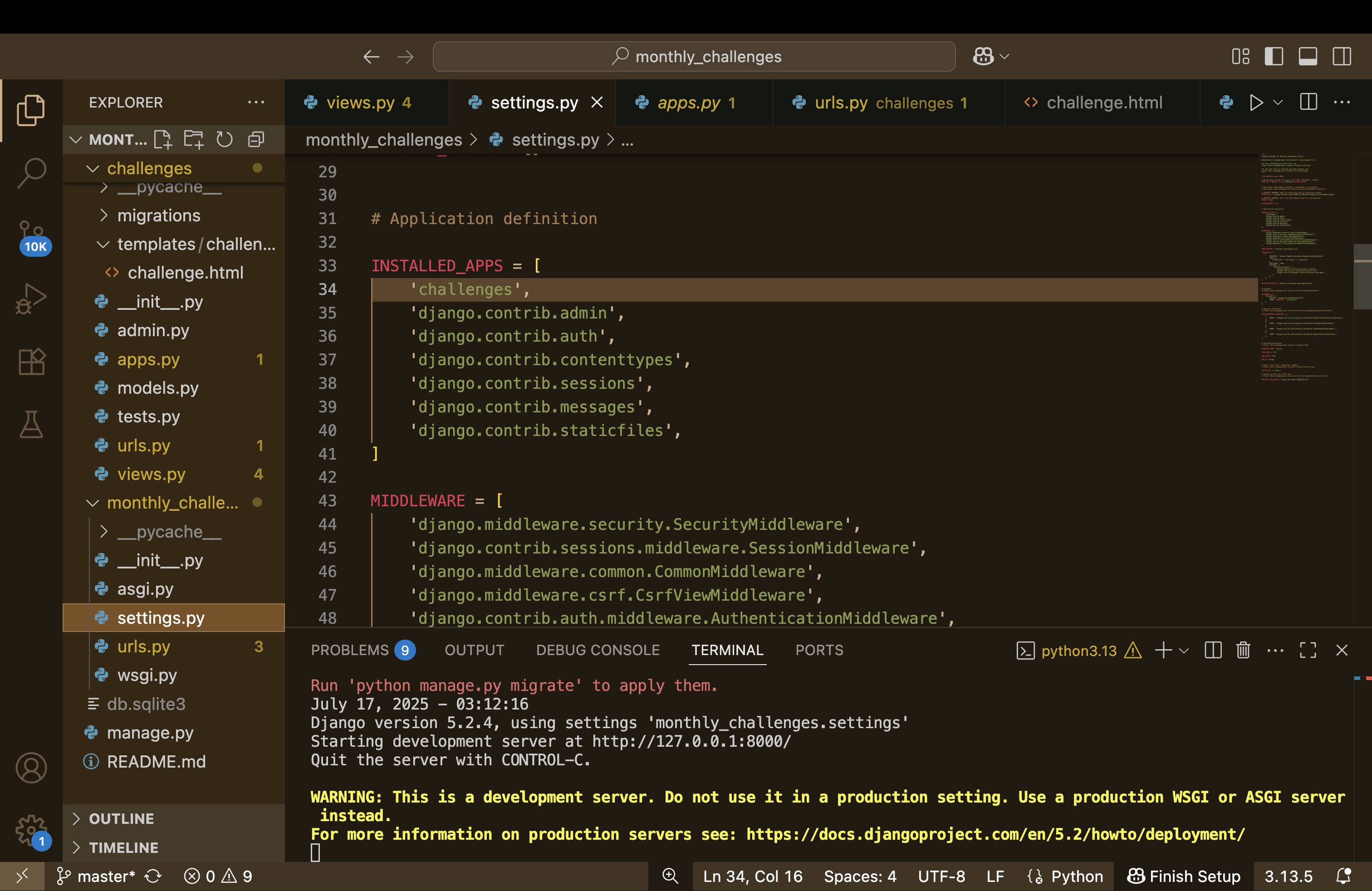Switch to the PROBLEMS panel tab

click(x=350, y=650)
